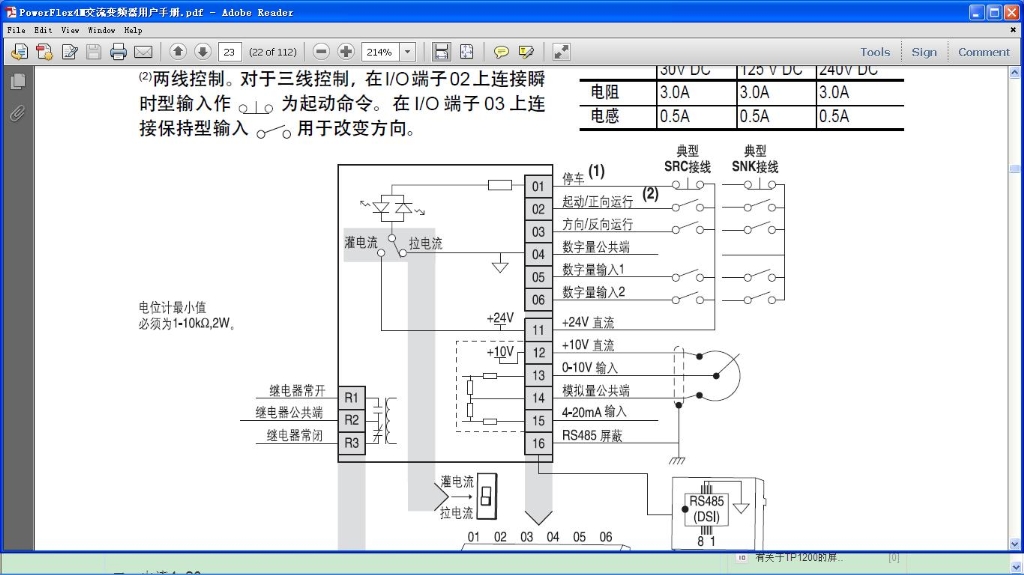Click vertical scrollbar down arrow
Image resolution: width=1024 pixels, height=575 pixels.
1014,544
